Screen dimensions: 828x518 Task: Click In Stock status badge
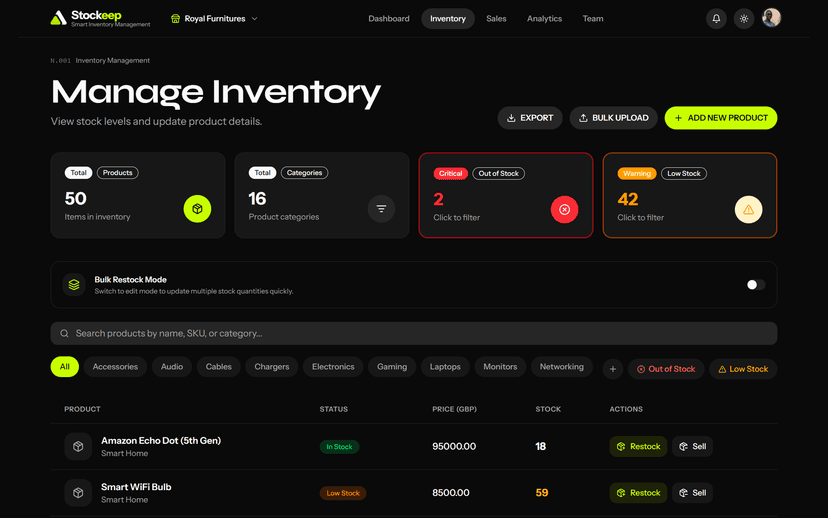point(339,447)
